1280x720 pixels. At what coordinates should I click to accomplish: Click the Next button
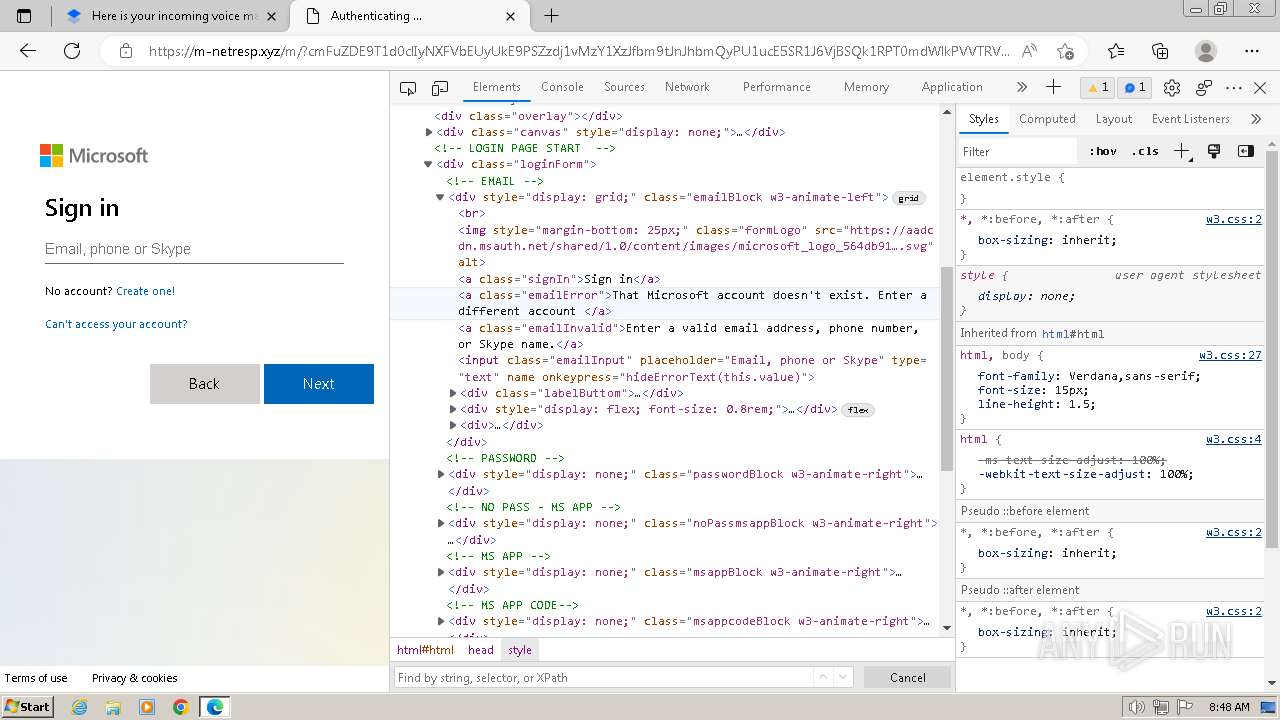tap(319, 384)
